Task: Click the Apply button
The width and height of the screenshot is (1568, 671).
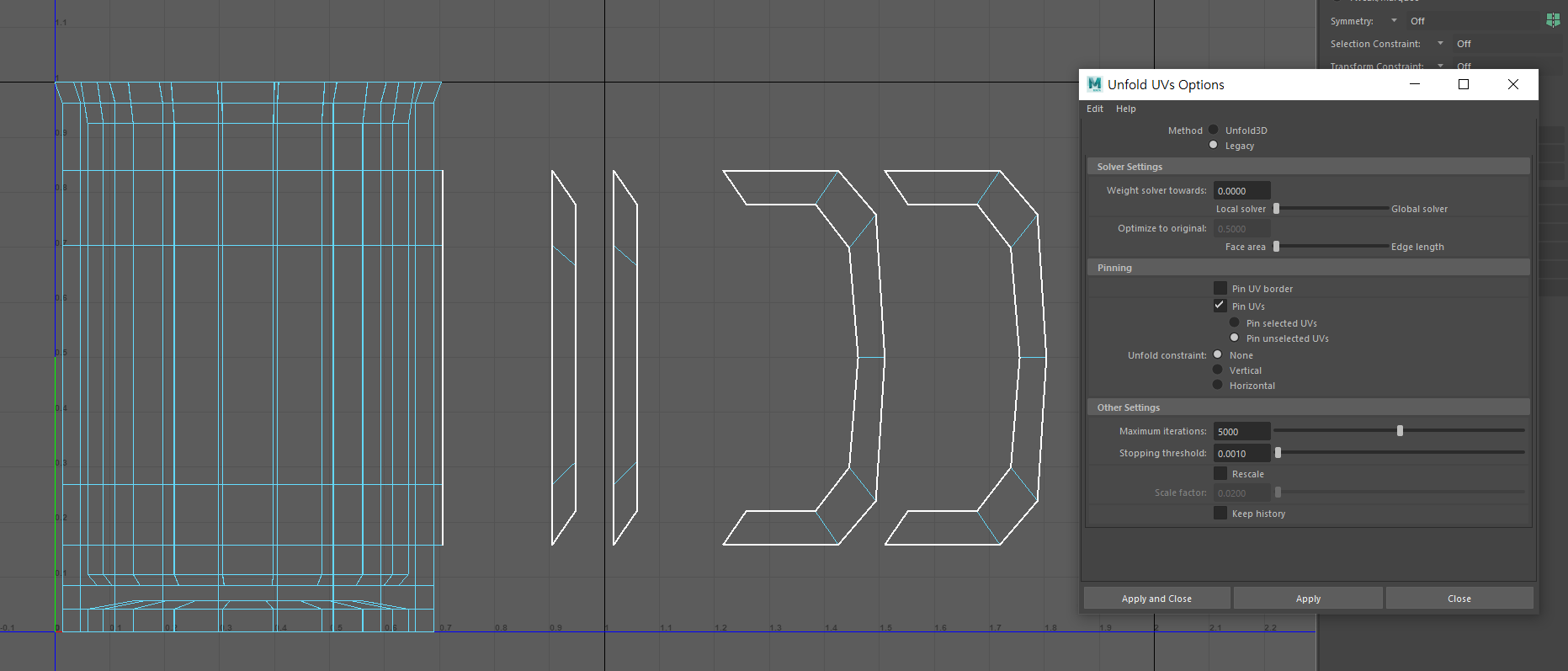Action: coord(1308,599)
